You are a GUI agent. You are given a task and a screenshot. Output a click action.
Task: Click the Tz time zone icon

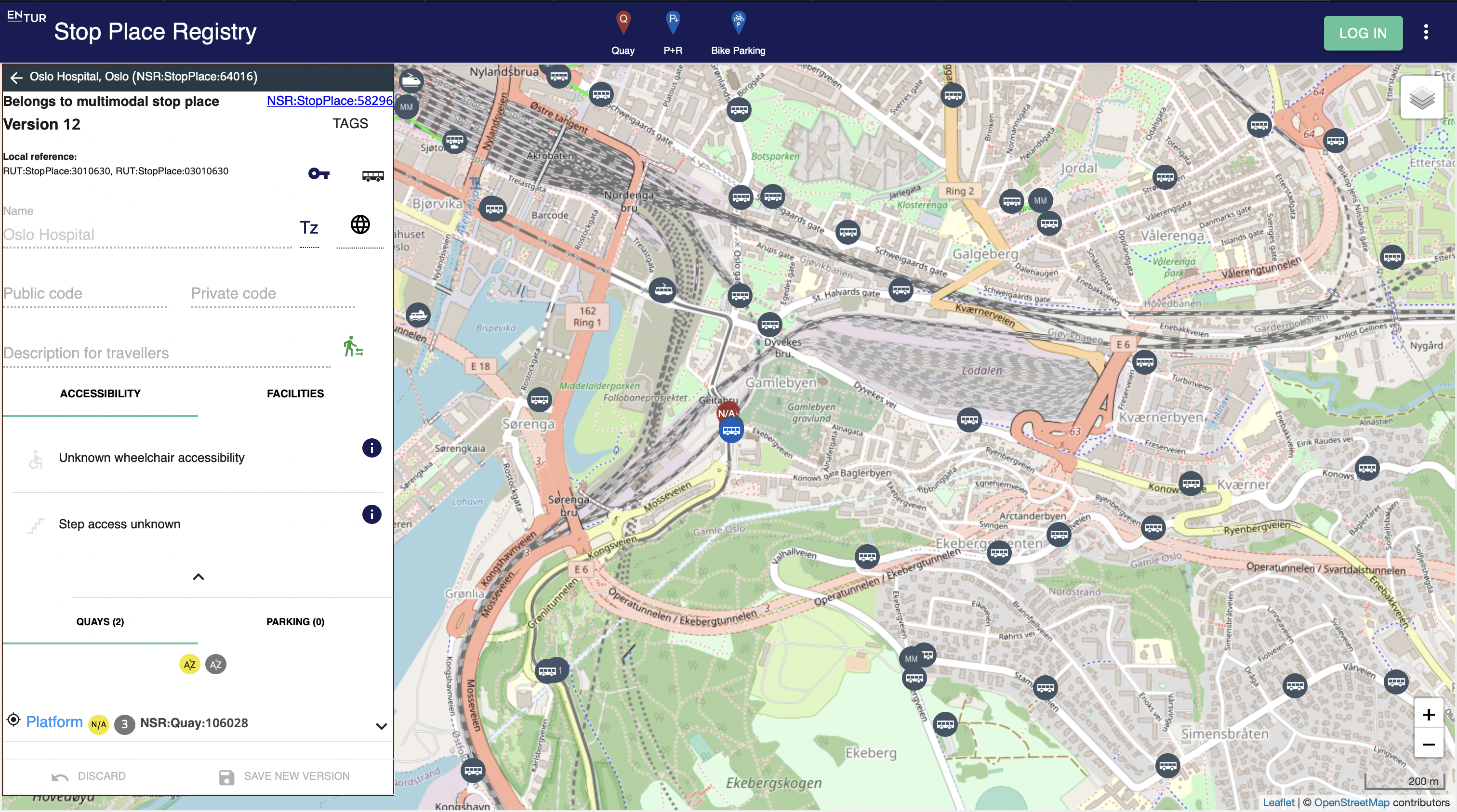[308, 227]
